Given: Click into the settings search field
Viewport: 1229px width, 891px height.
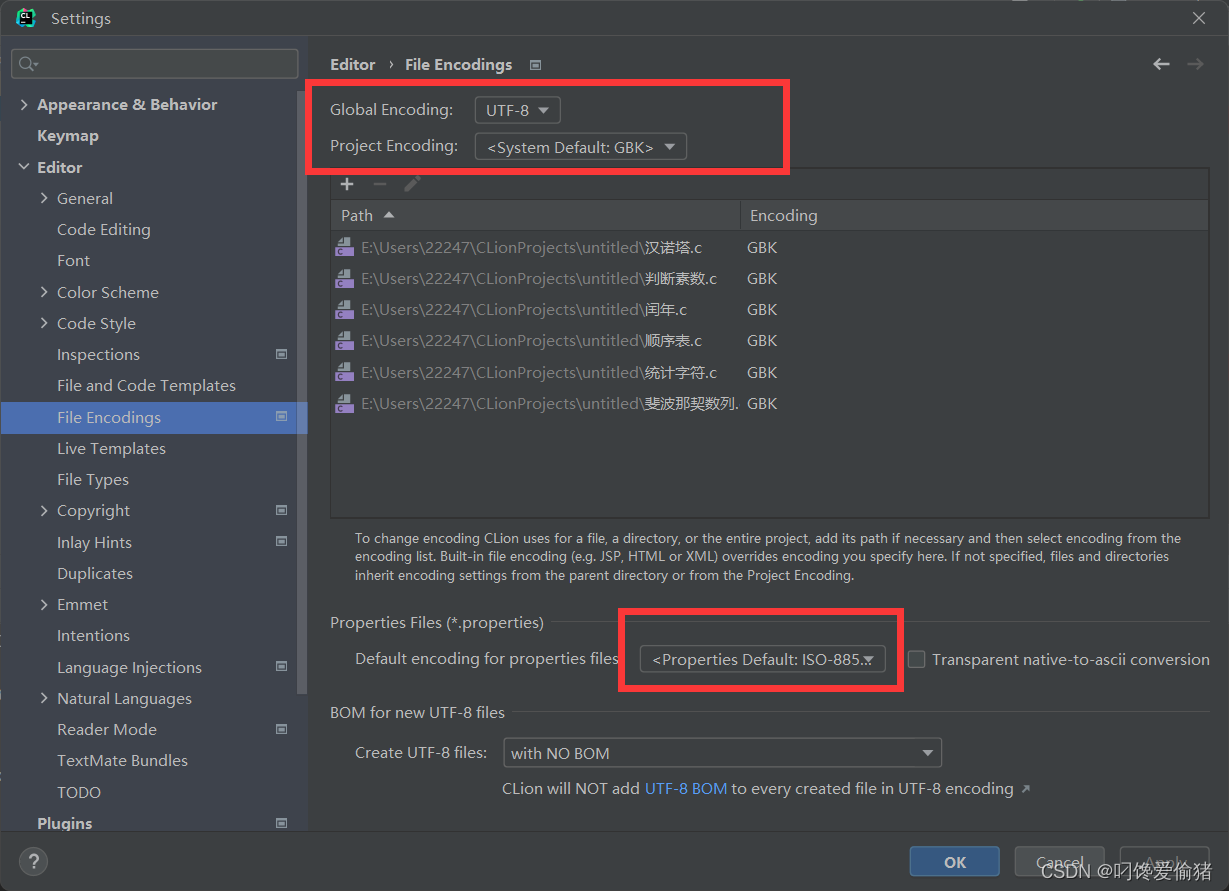Looking at the screenshot, I should point(155,64).
